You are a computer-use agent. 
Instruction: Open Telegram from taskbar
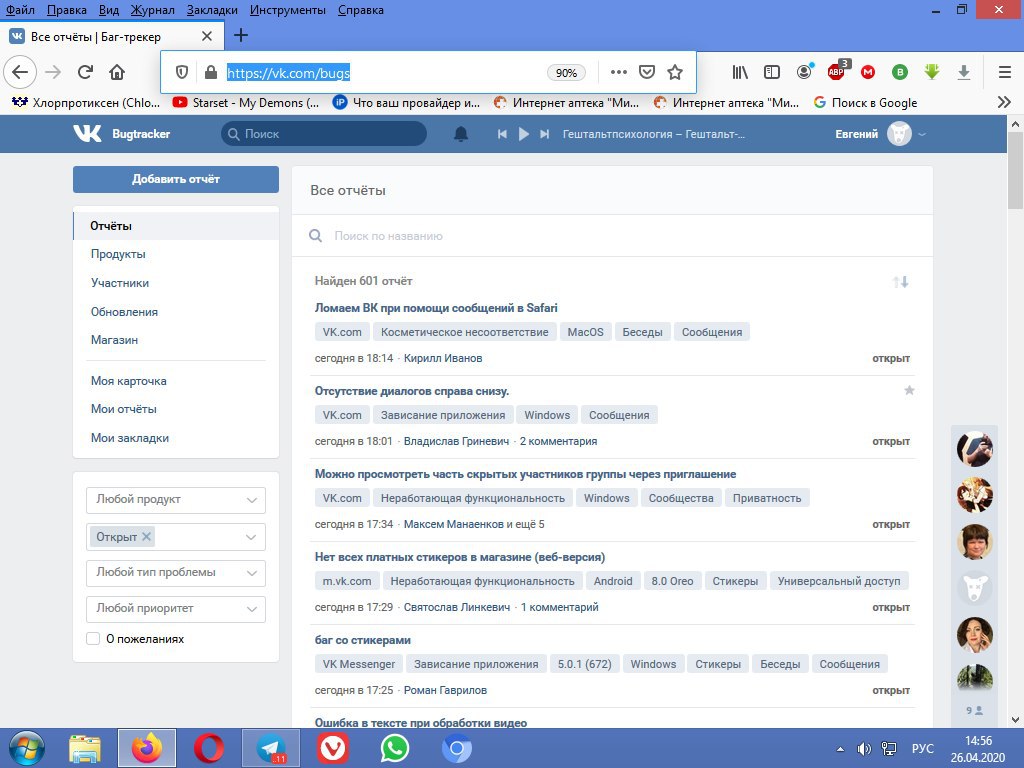pos(271,748)
